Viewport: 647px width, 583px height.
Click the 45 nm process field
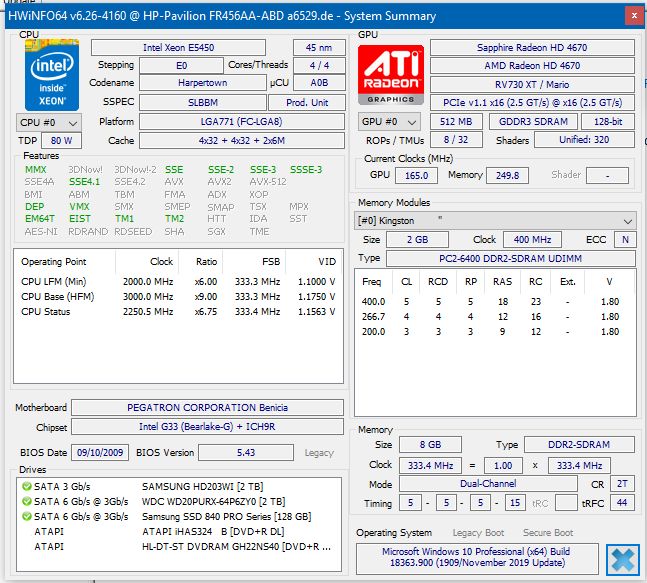click(319, 47)
